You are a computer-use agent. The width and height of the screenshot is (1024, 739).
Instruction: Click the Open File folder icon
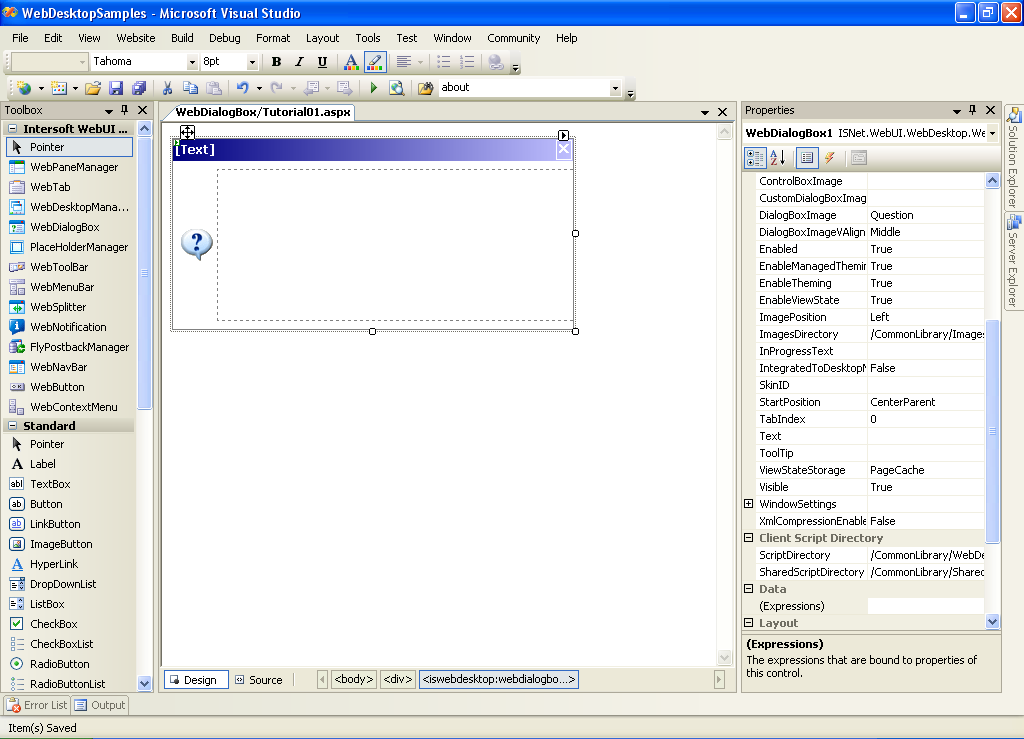(x=93, y=88)
